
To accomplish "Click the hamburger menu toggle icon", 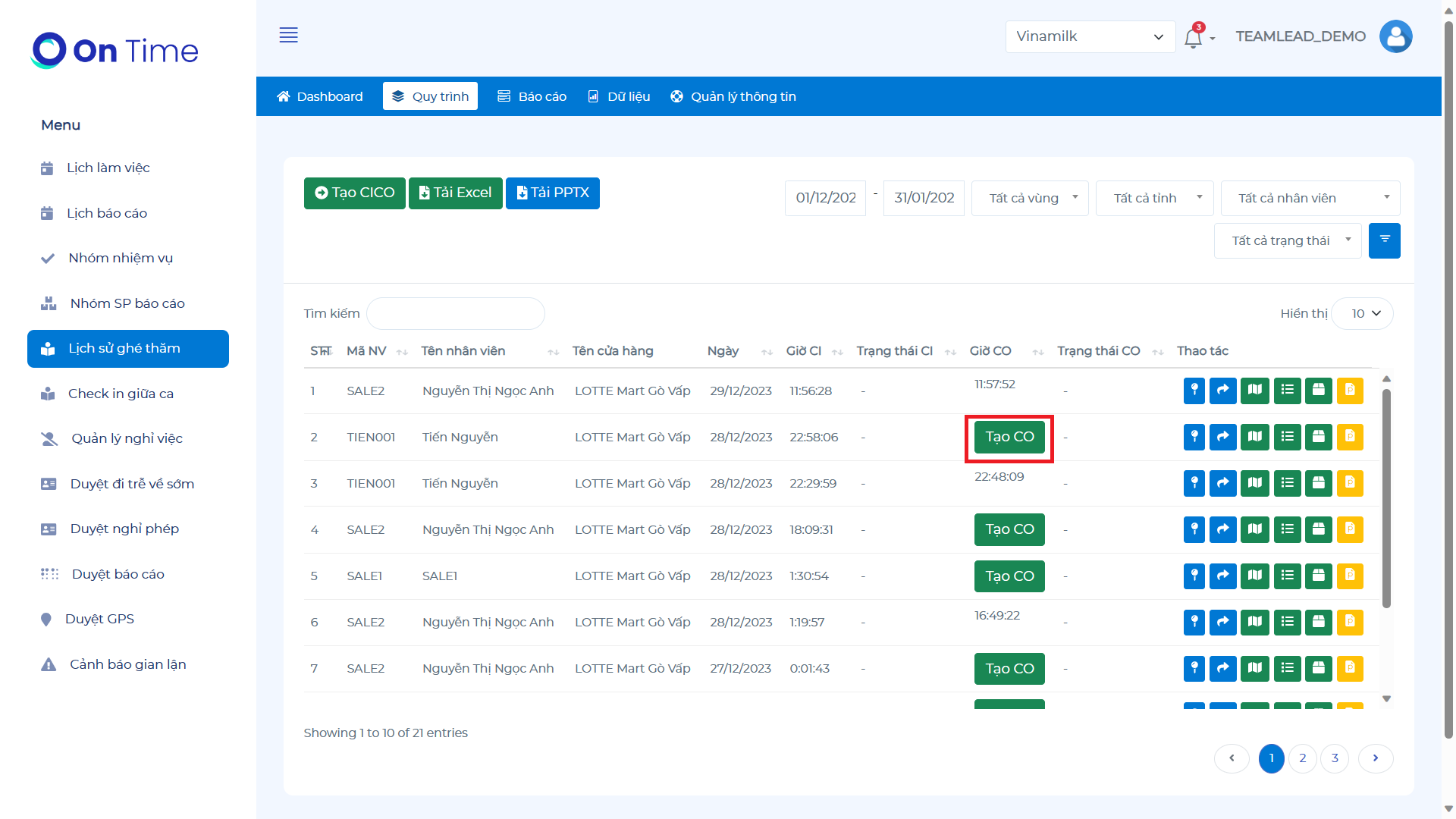I will pos(288,35).
